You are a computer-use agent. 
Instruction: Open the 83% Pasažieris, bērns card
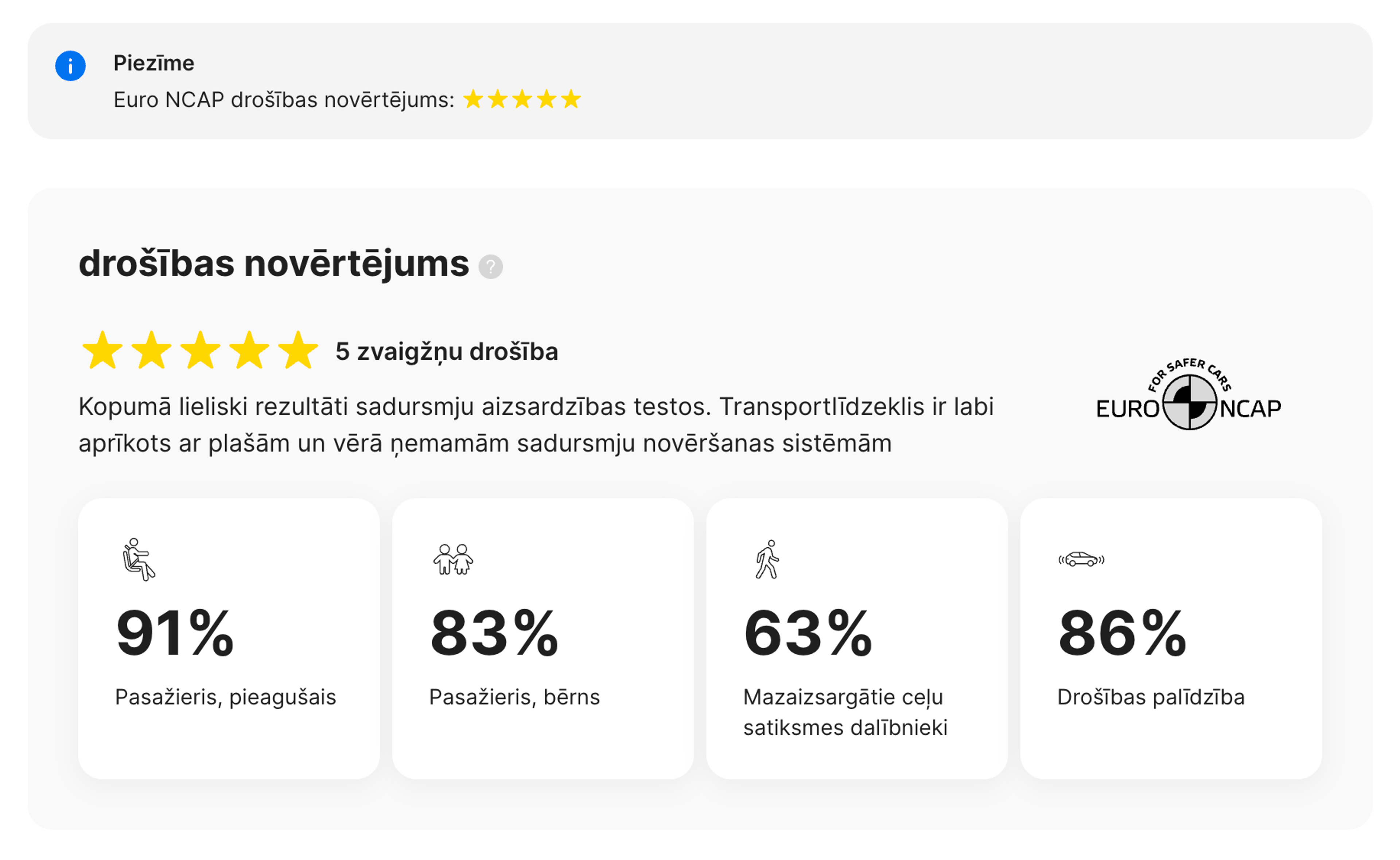(543, 639)
